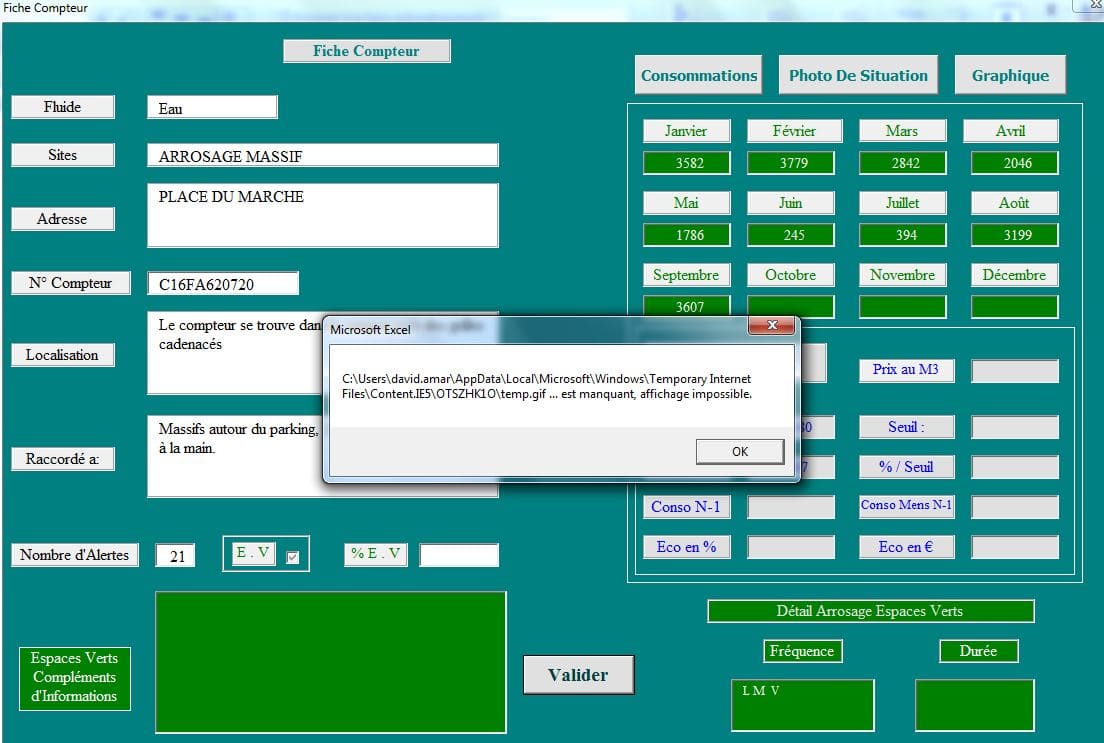Click the Janvier month label
The height and width of the screenshot is (743, 1104).
[686, 131]
